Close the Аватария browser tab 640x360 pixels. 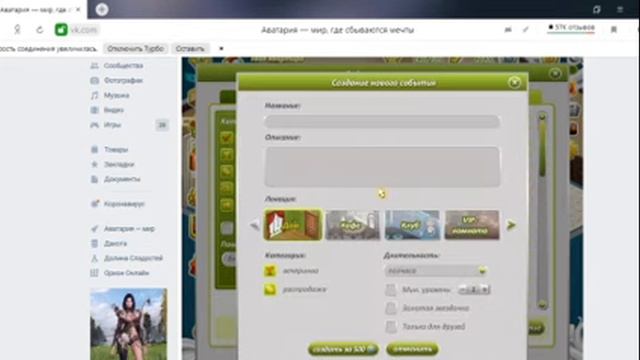pyautogui.click(x=78, y=9)
